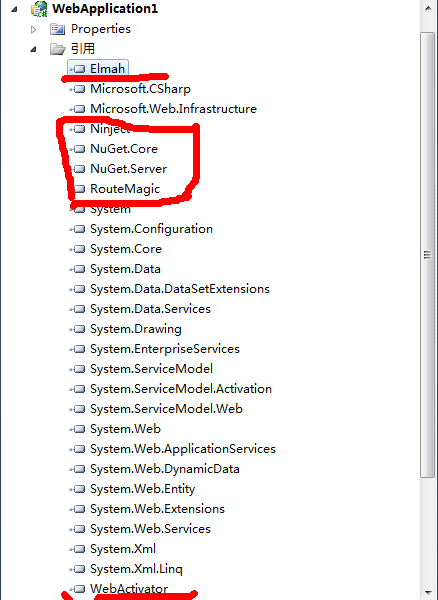The image size is (438, 600).
Task: Select the System.Drawing reference
Action: click(x=136, y=329)
